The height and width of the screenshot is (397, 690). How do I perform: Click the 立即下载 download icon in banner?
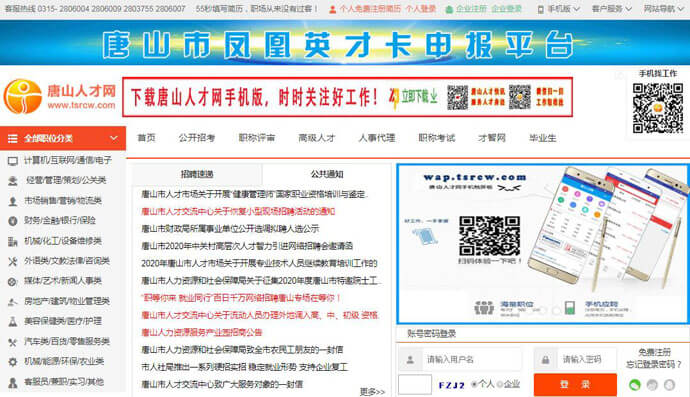coord(434,96)
